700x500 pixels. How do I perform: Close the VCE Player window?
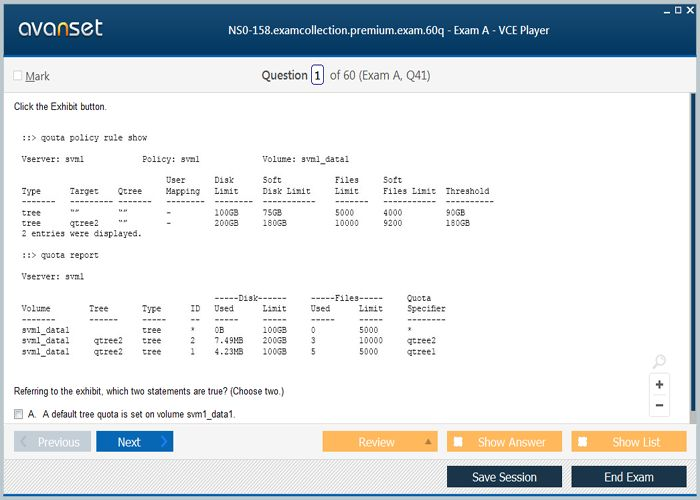690,10
